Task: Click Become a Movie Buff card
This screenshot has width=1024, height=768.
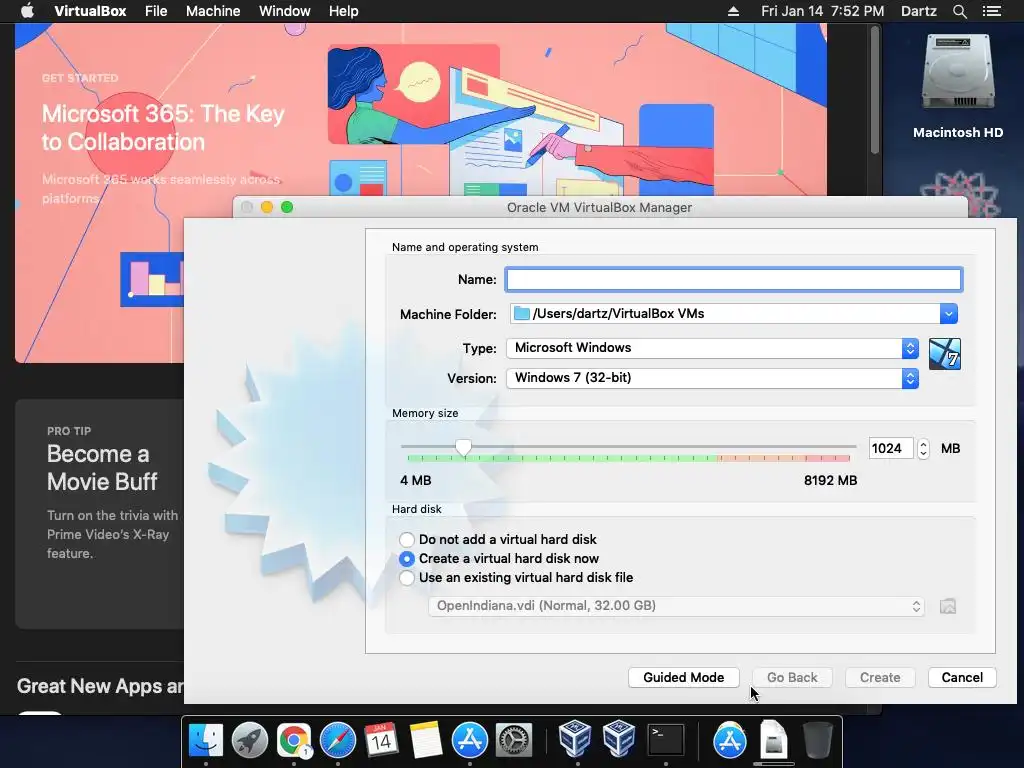Action: tap(99, 514)
